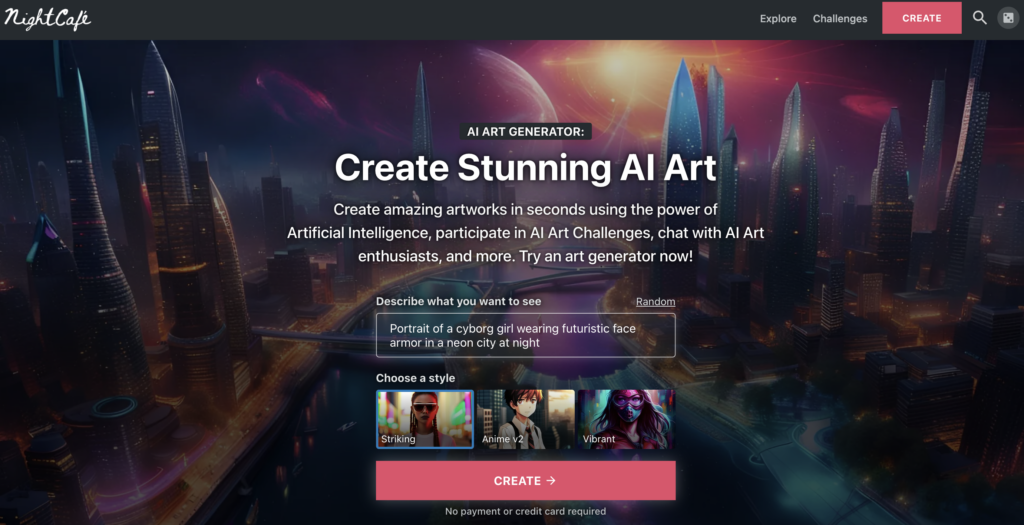Click the AI ART GENERATOR badge
Image resolution: width=1024 pixels, height=525 pixels.
pos(526,131)
